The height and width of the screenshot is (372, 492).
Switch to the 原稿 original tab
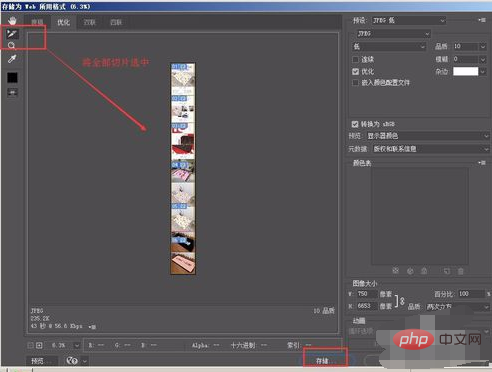coord(37,22)
